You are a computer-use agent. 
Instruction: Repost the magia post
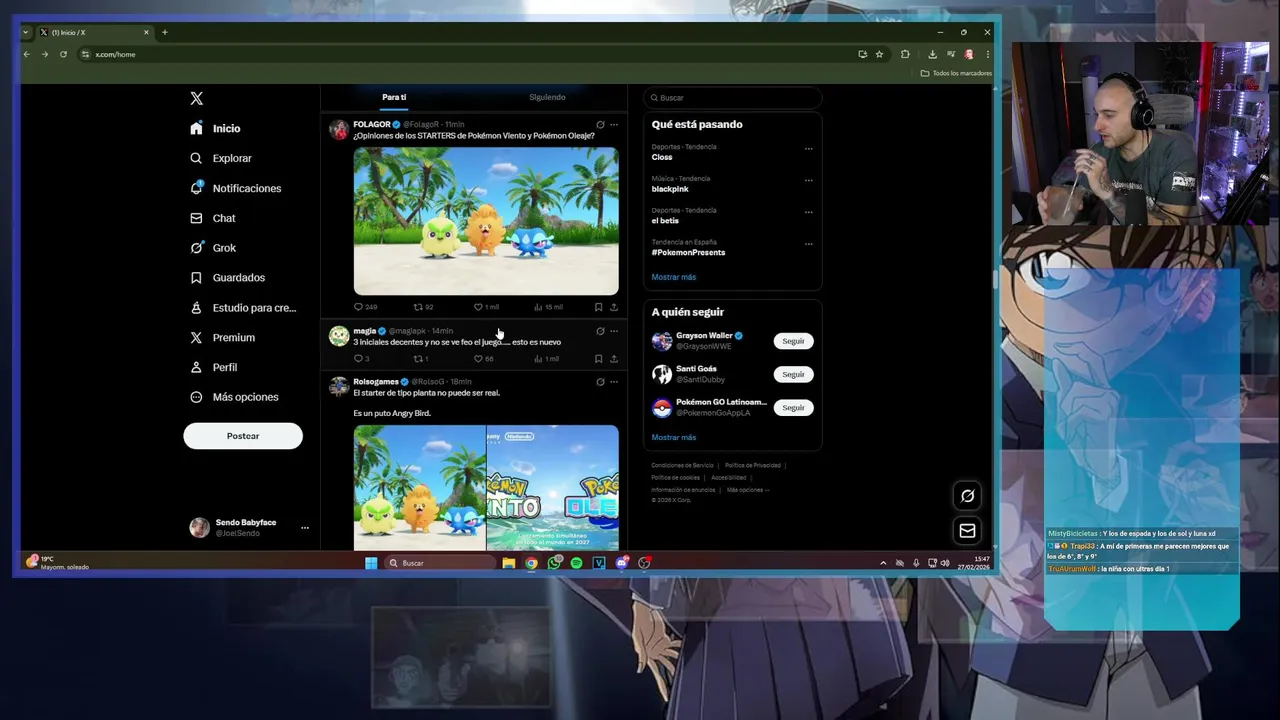click(x=421, y=359)
